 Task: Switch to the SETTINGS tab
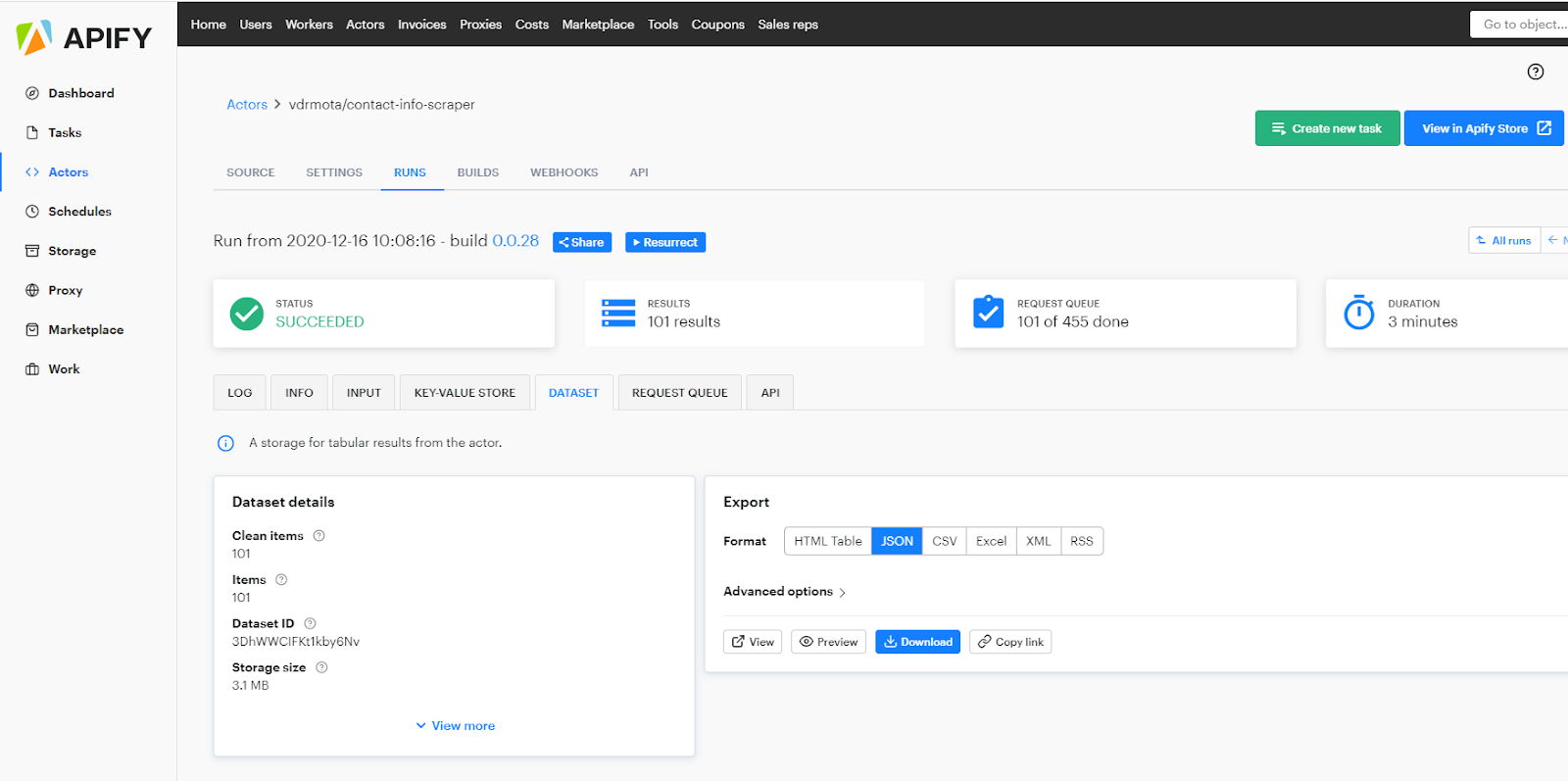334,172
